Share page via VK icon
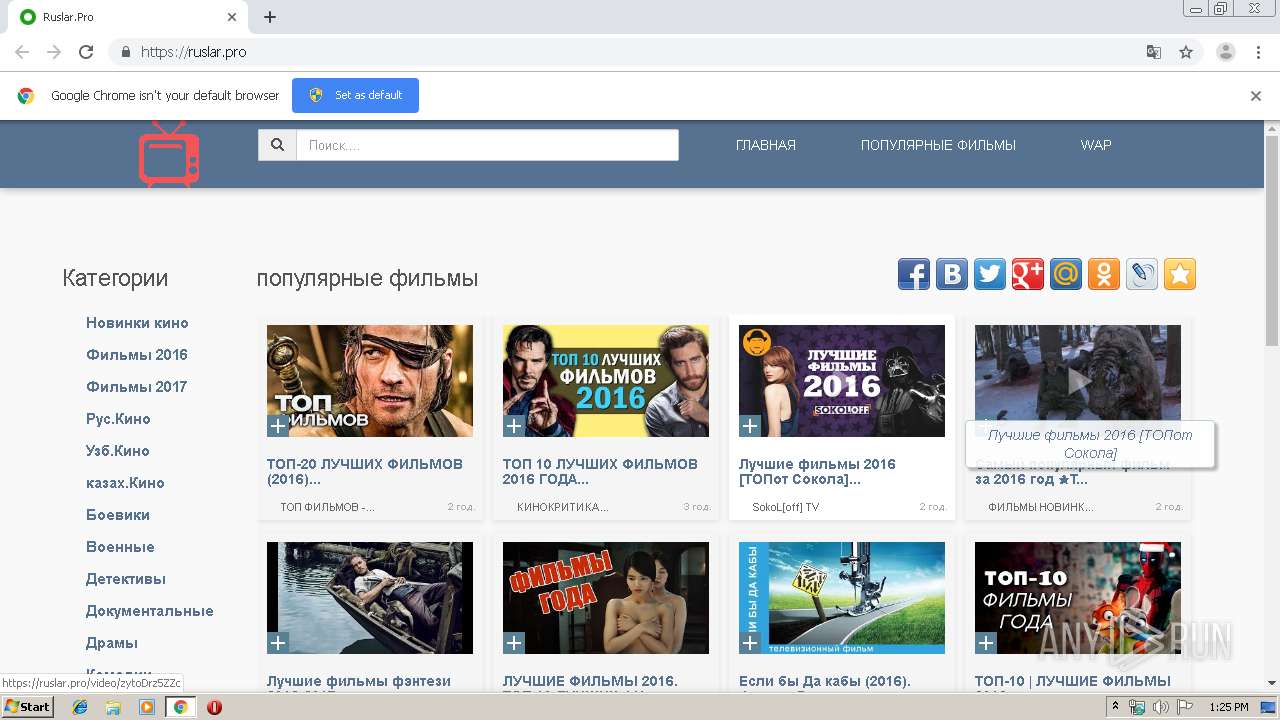Viewport: 1280px width, 720px height. point(952,274)
